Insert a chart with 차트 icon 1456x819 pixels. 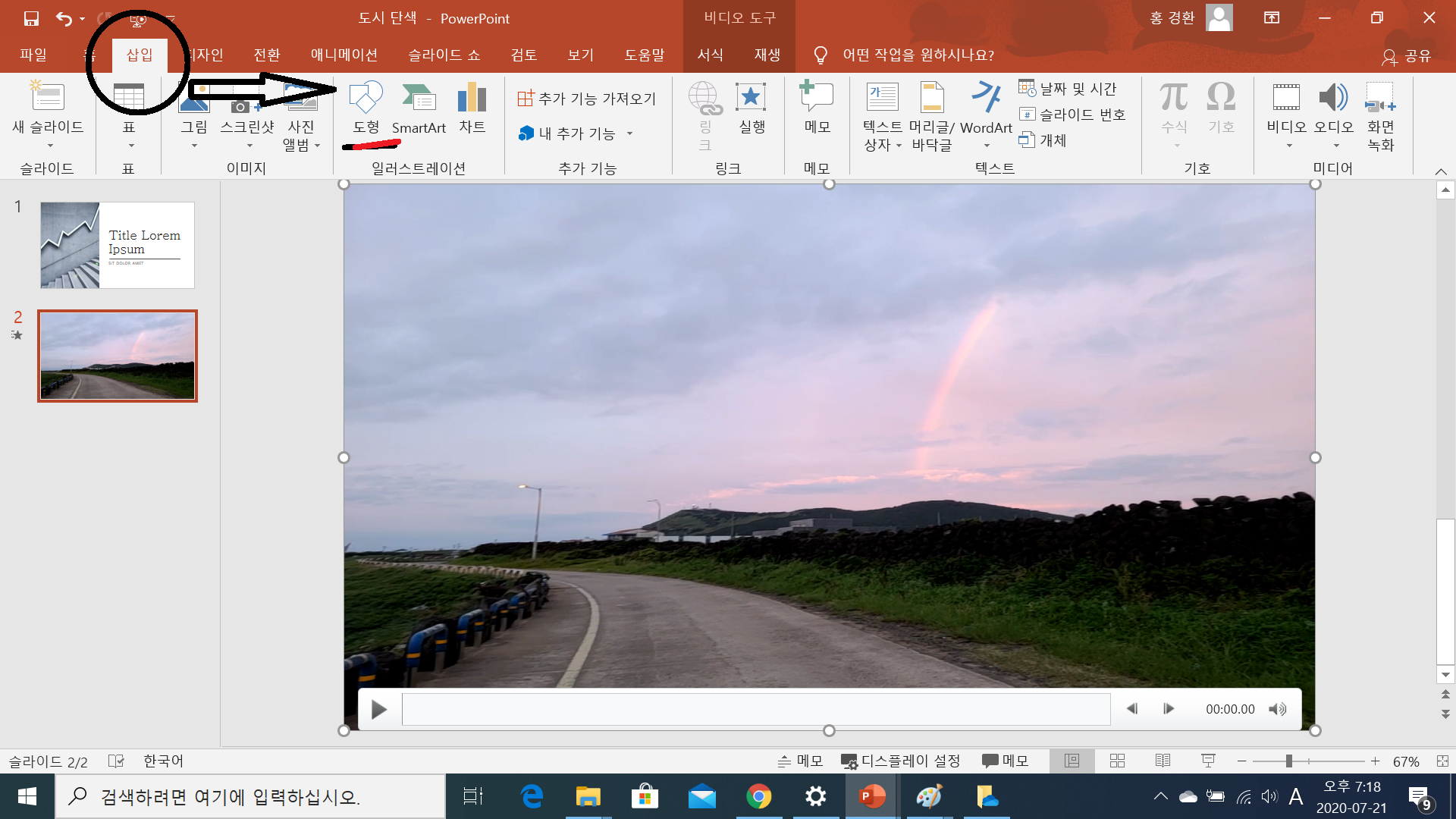472,99
